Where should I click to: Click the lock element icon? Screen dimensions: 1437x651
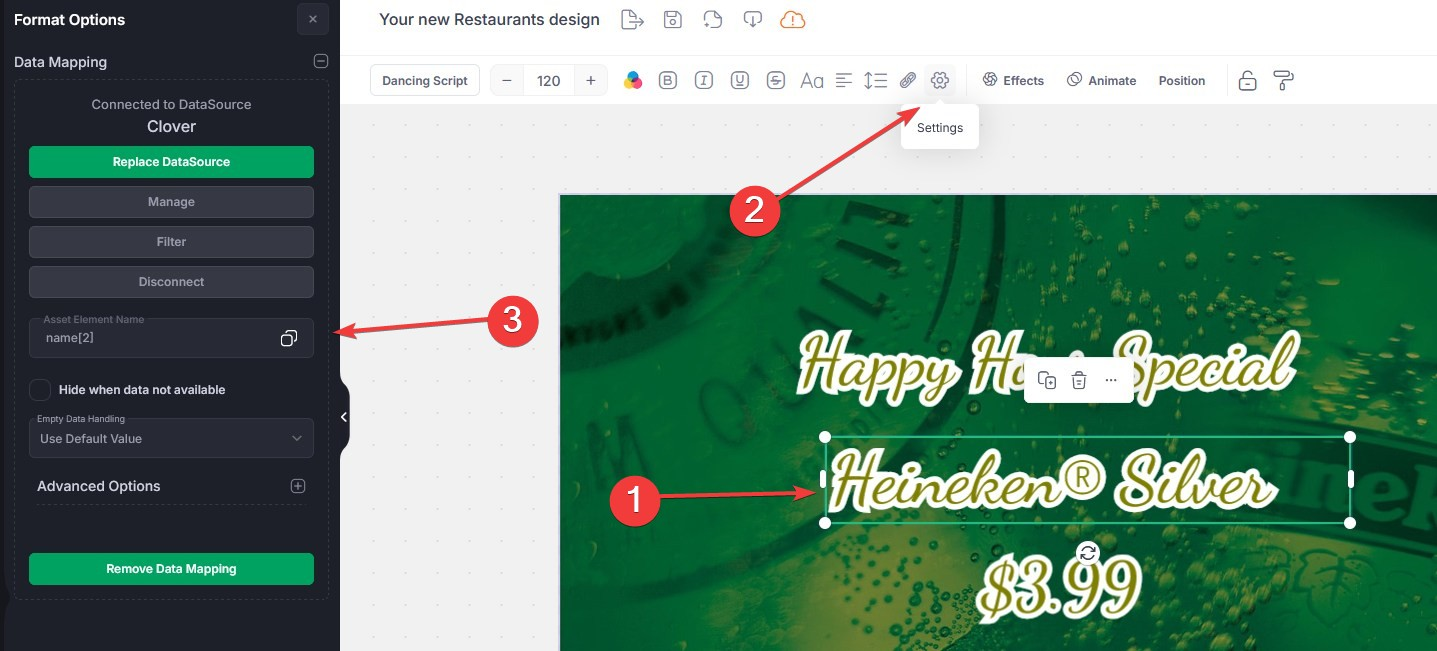(1247, 81)
